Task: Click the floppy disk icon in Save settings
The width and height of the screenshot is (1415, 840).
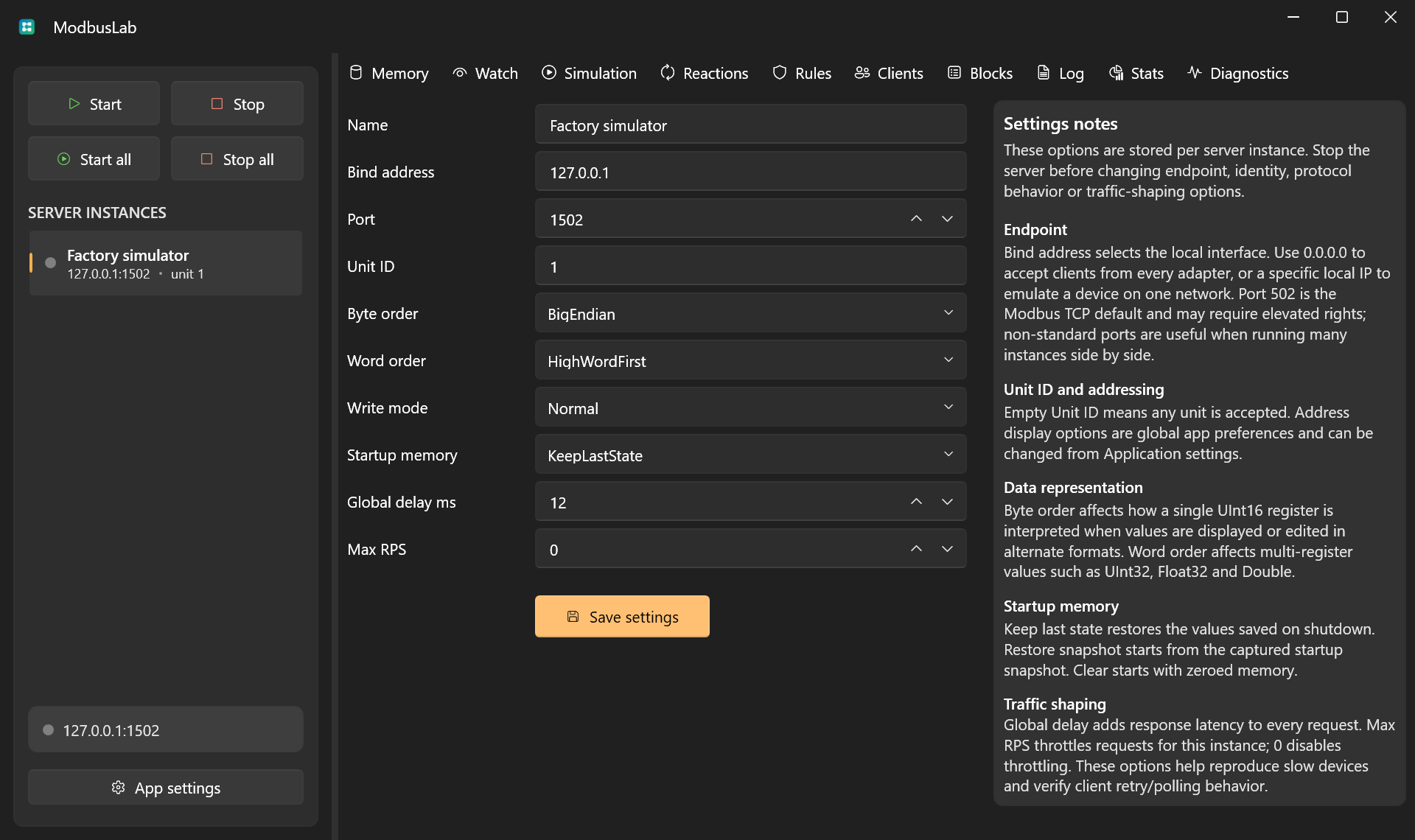Action: [x=573, y=617]
